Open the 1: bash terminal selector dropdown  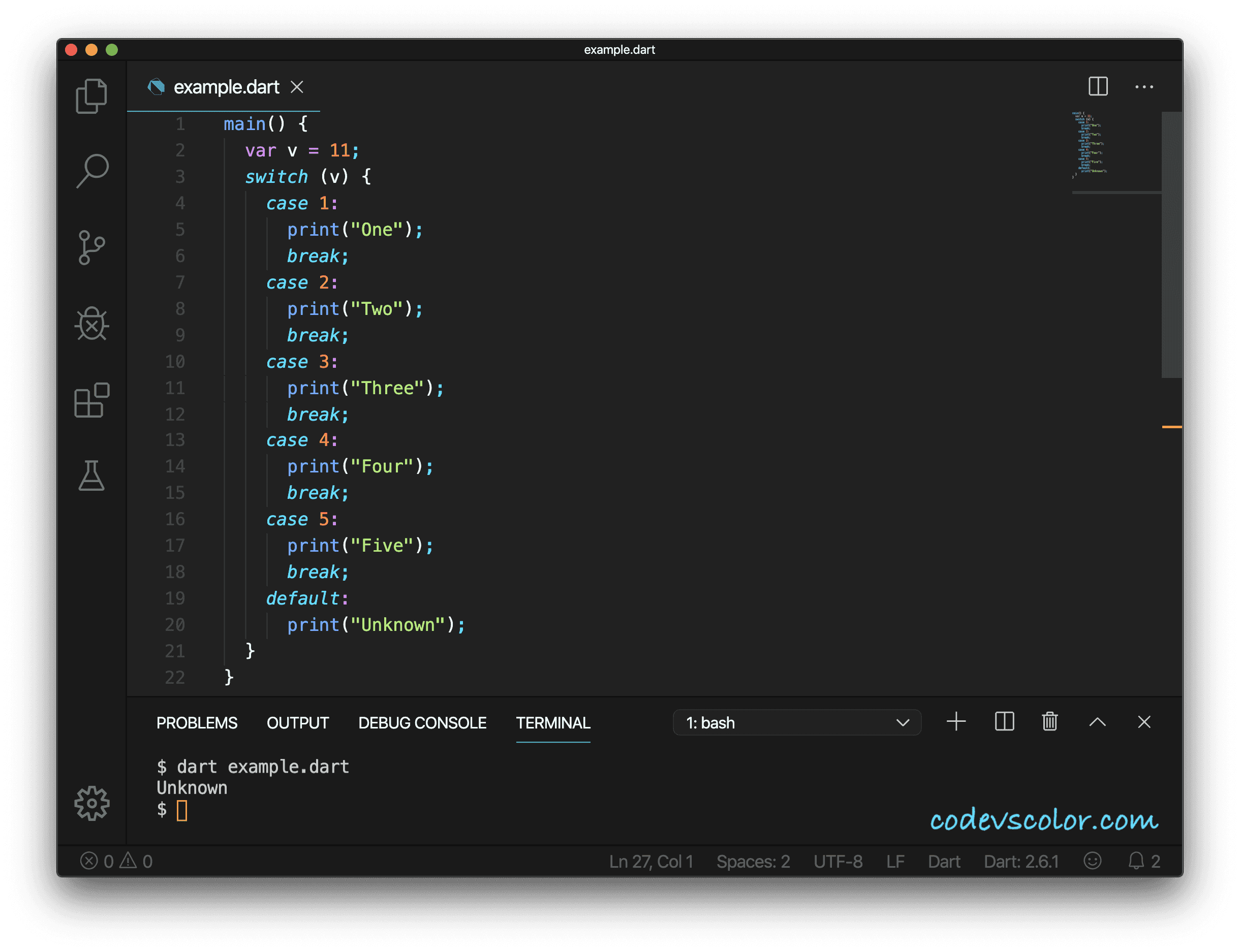[796, 722]
